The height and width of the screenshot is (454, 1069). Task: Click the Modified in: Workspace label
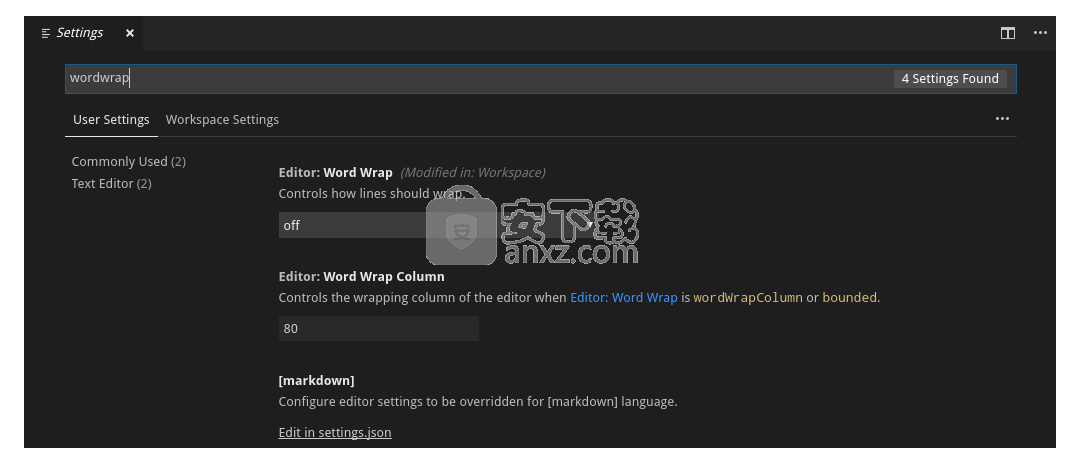472,172
